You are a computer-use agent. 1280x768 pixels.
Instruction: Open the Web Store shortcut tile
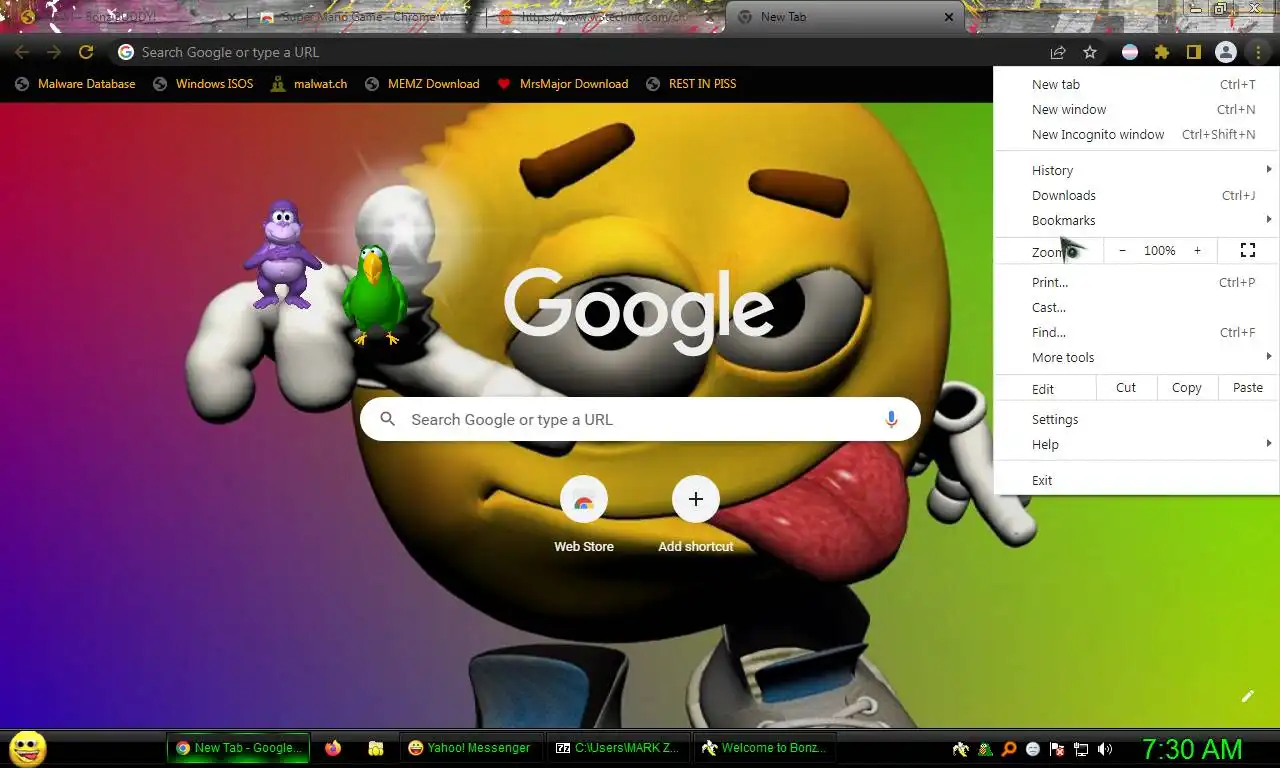pos(584,515)
